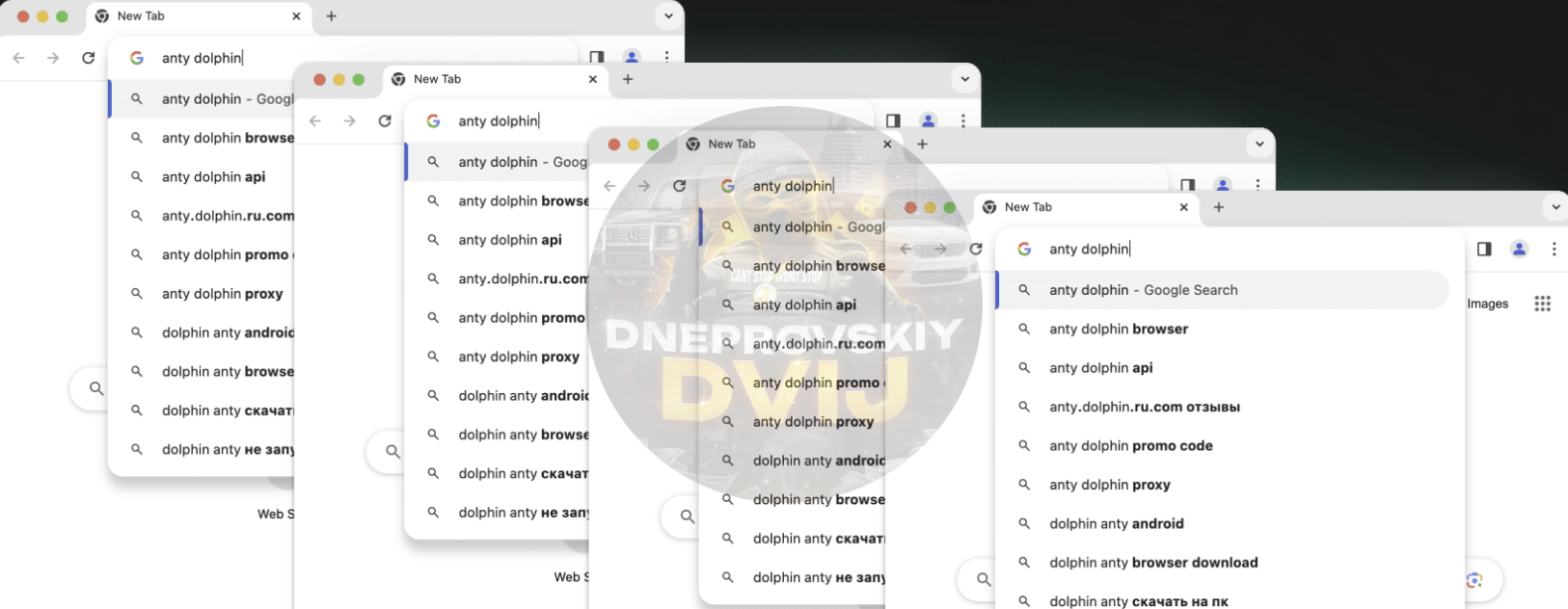The width and height of the screenshot is (1568, 609).
Task: Choose 'anty dolphin proxy' suggestion in frontmost window
Action: point(1223,485)
